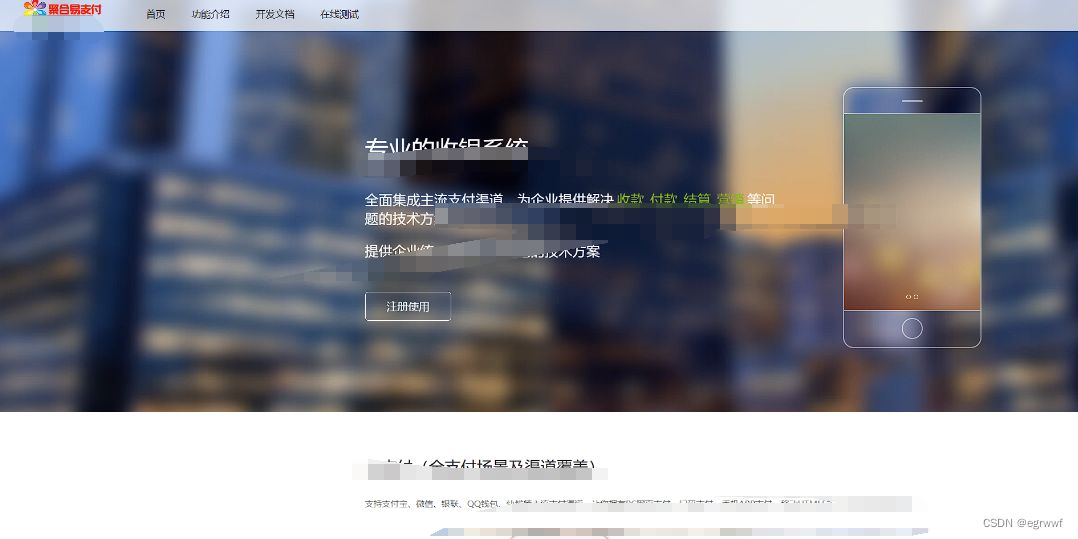
Task: Tap the phone mockup's round home button
Action: tap(912, 329)
